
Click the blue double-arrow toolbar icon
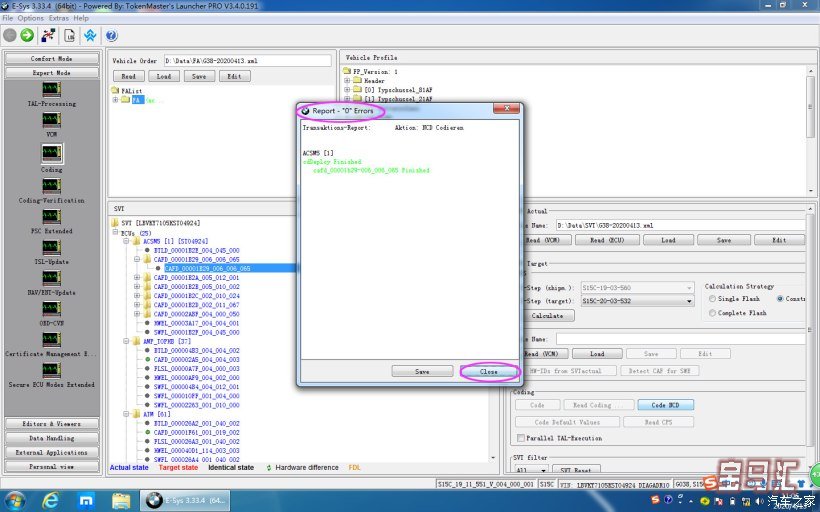coord(90,35)
